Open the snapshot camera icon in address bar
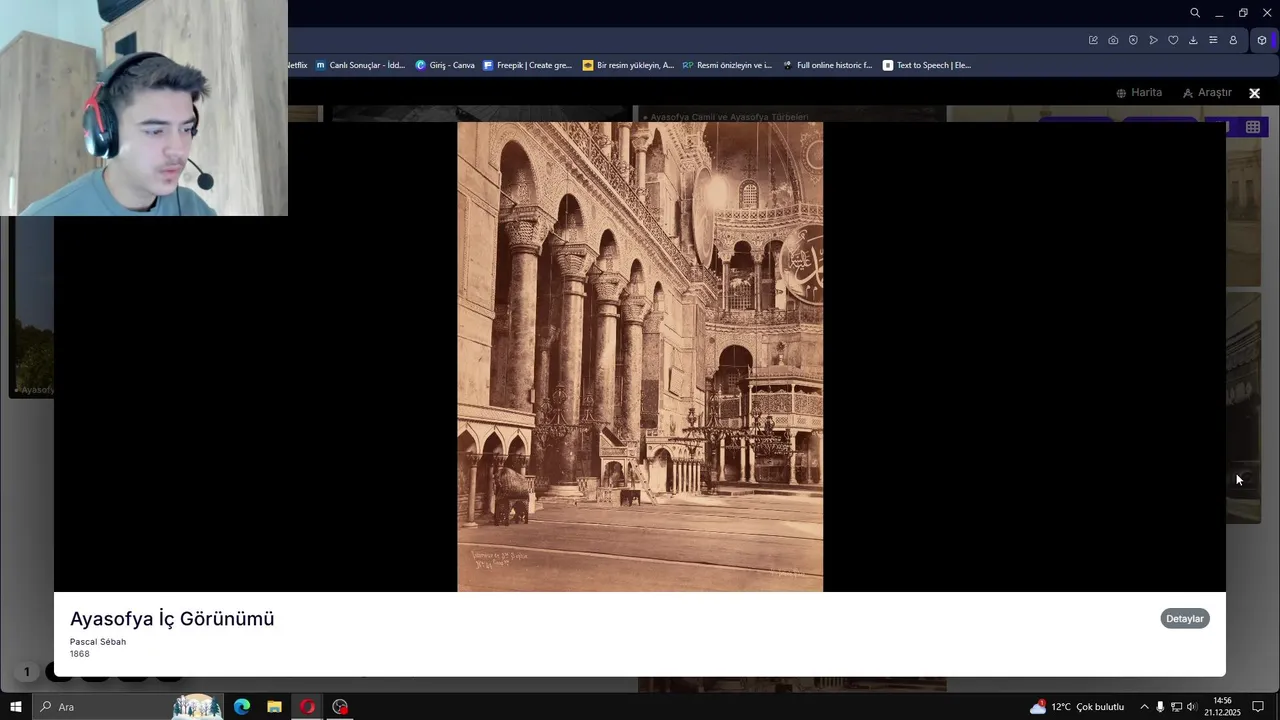This screenshot has width=1280, height=720. pos(1113,40)
